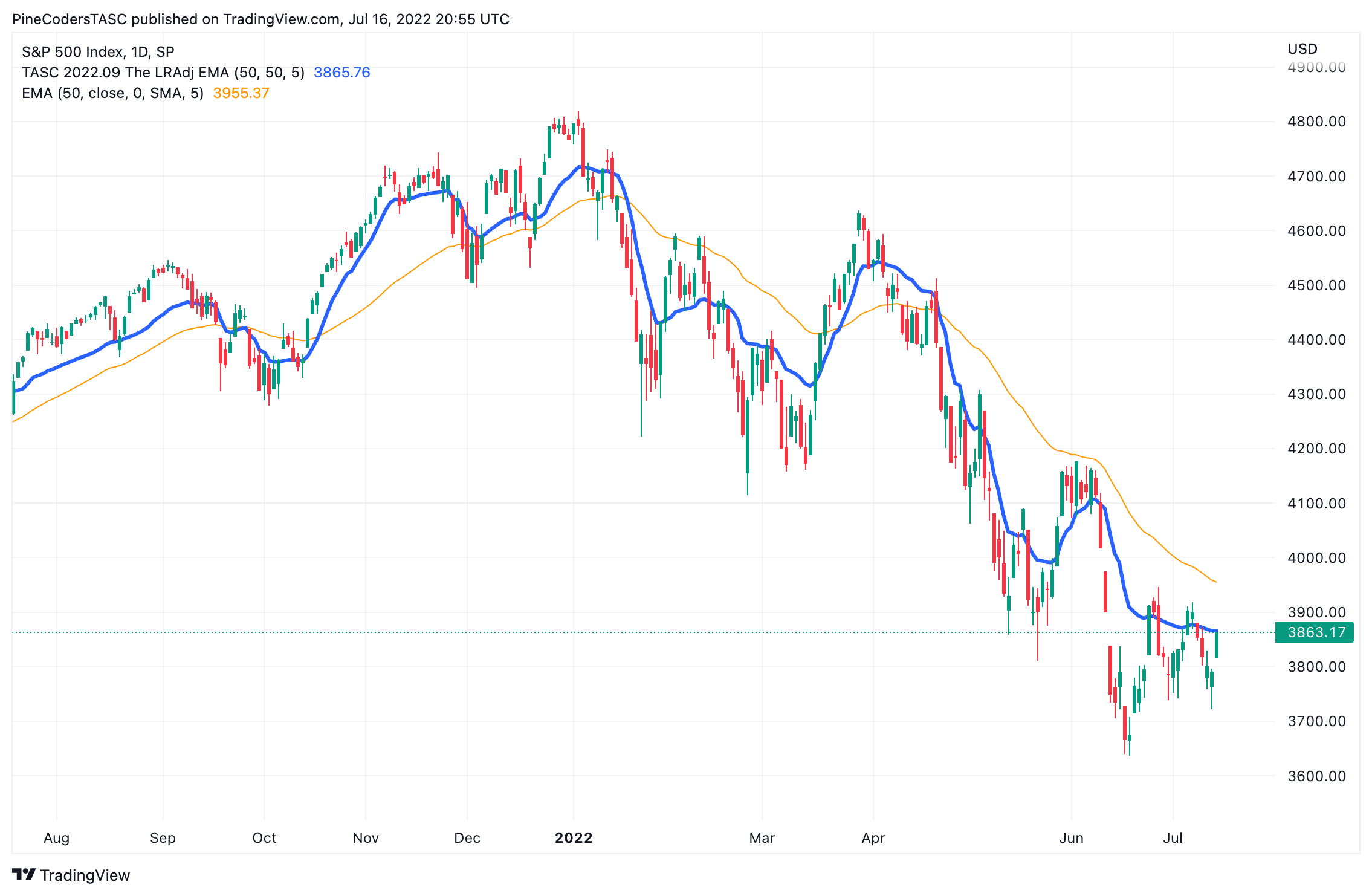Click the 3900.00 price axis label
Viewport: 1372px width, 896px height.
[x=1317, y=612]
